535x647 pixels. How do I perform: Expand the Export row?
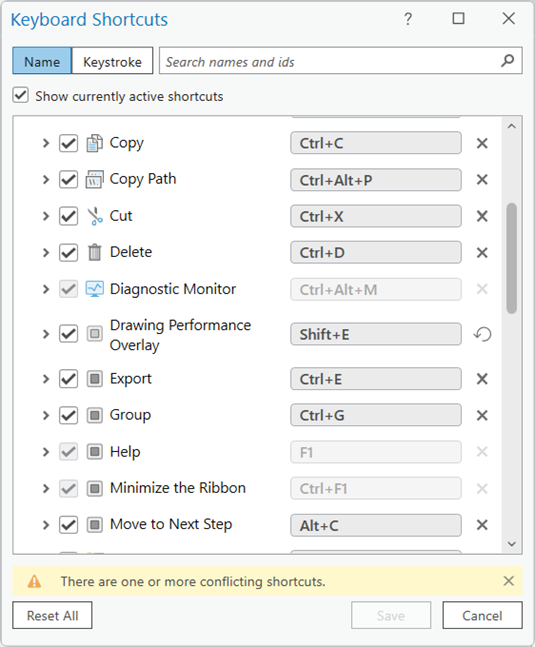coord(46,379)
